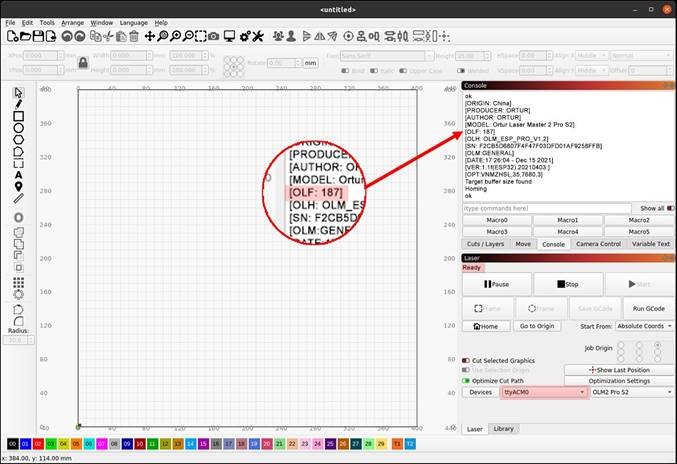Image resolution: width=677 pixels, height=464 pixels.
Task: Click the Radius spinner arrows
Action: 31,340
